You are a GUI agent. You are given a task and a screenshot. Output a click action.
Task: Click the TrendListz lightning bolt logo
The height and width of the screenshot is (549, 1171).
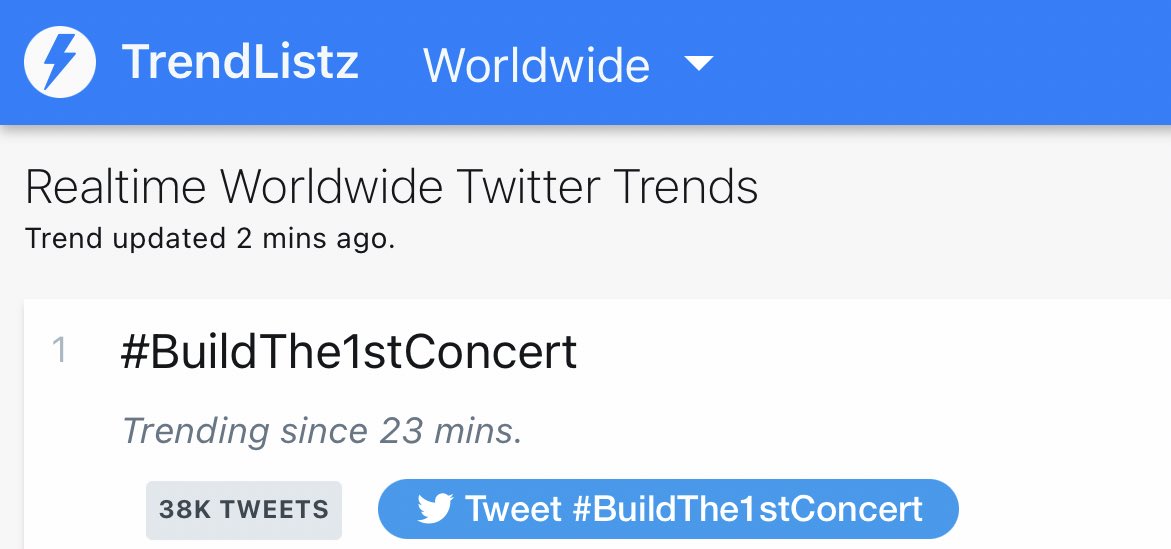click(x=60, y=62)
